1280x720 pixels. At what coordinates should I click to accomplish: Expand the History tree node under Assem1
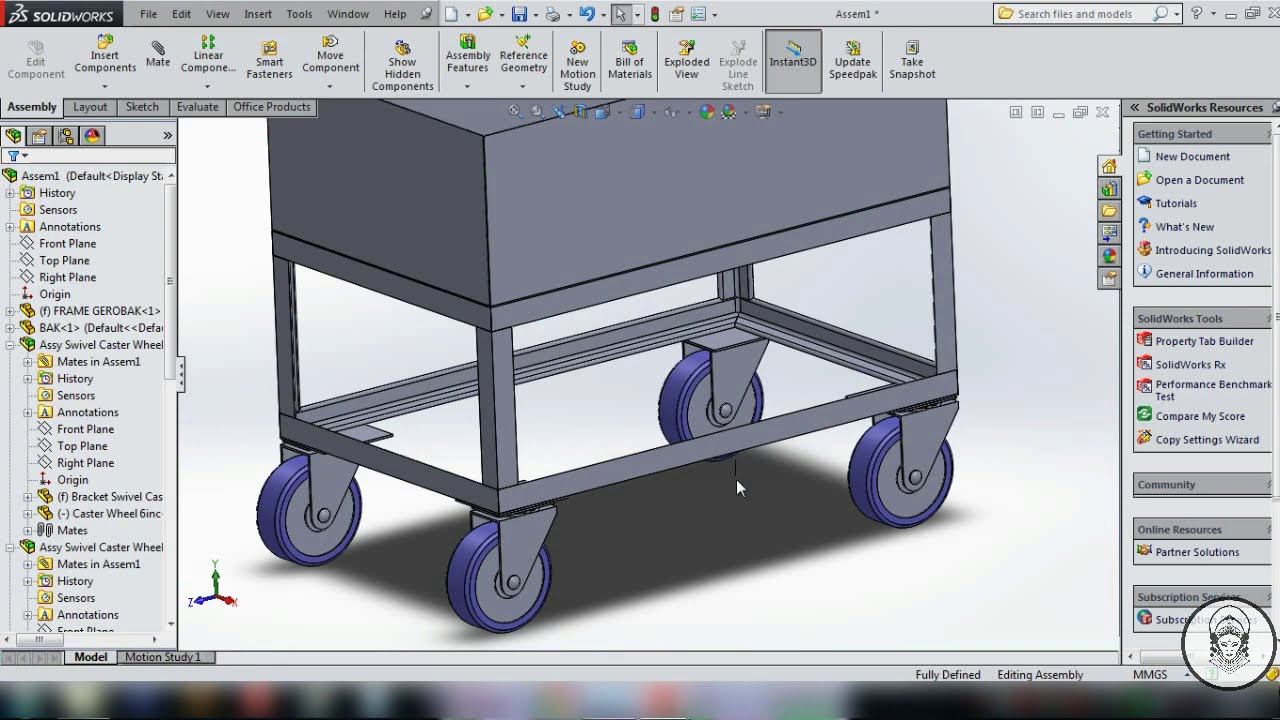[x=10, y=193]
